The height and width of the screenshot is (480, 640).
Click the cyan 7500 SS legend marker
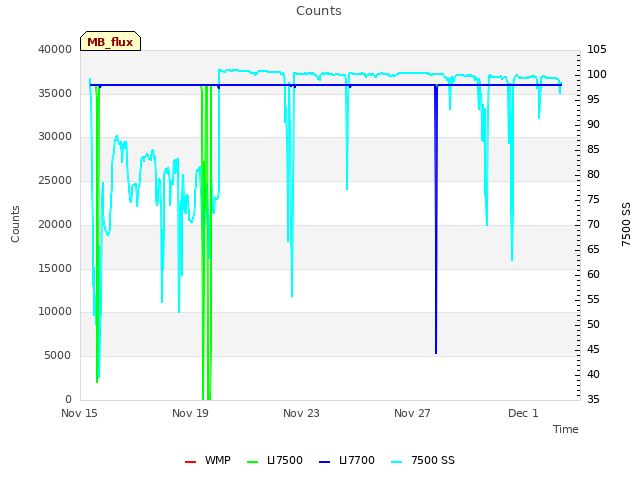tap(397, 462)
